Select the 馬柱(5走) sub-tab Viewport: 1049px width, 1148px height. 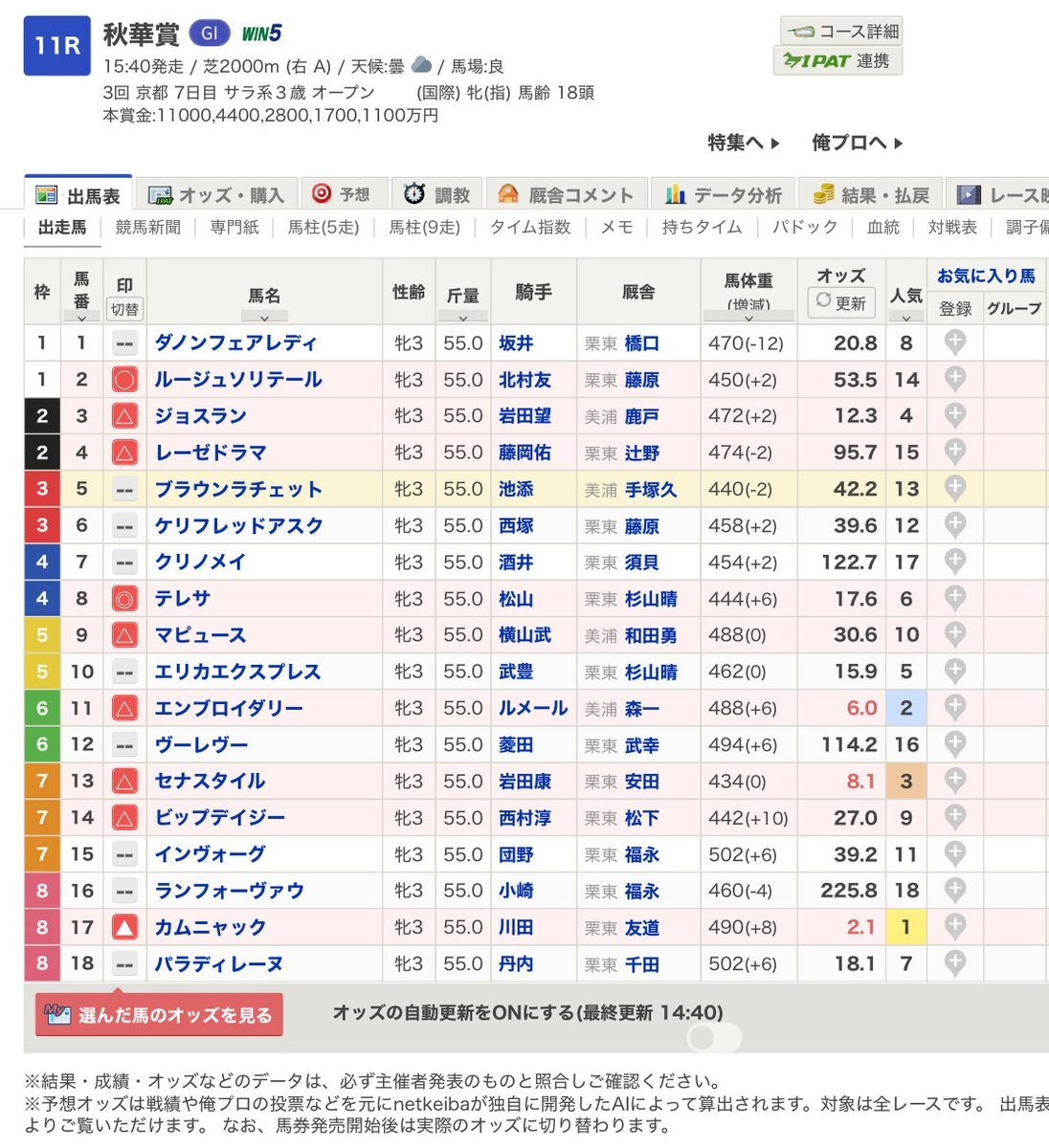click(x=324, y=228)
